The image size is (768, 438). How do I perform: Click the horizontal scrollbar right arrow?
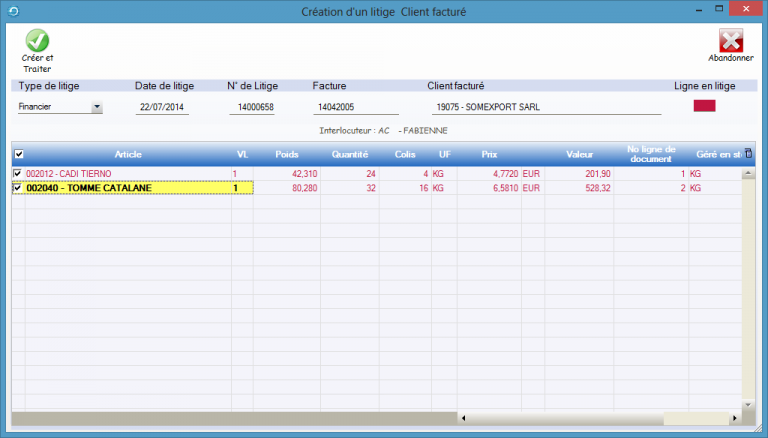pyautogui.click(x=735, y=418)
